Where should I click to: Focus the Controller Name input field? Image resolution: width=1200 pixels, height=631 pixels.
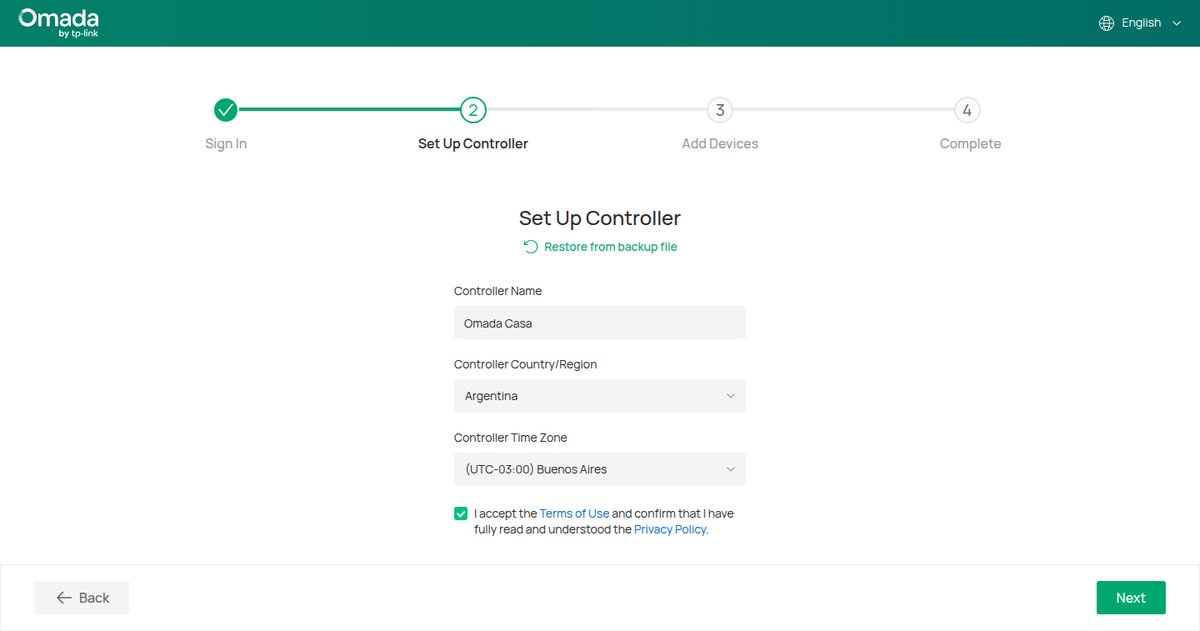click(x=600, y=323)
